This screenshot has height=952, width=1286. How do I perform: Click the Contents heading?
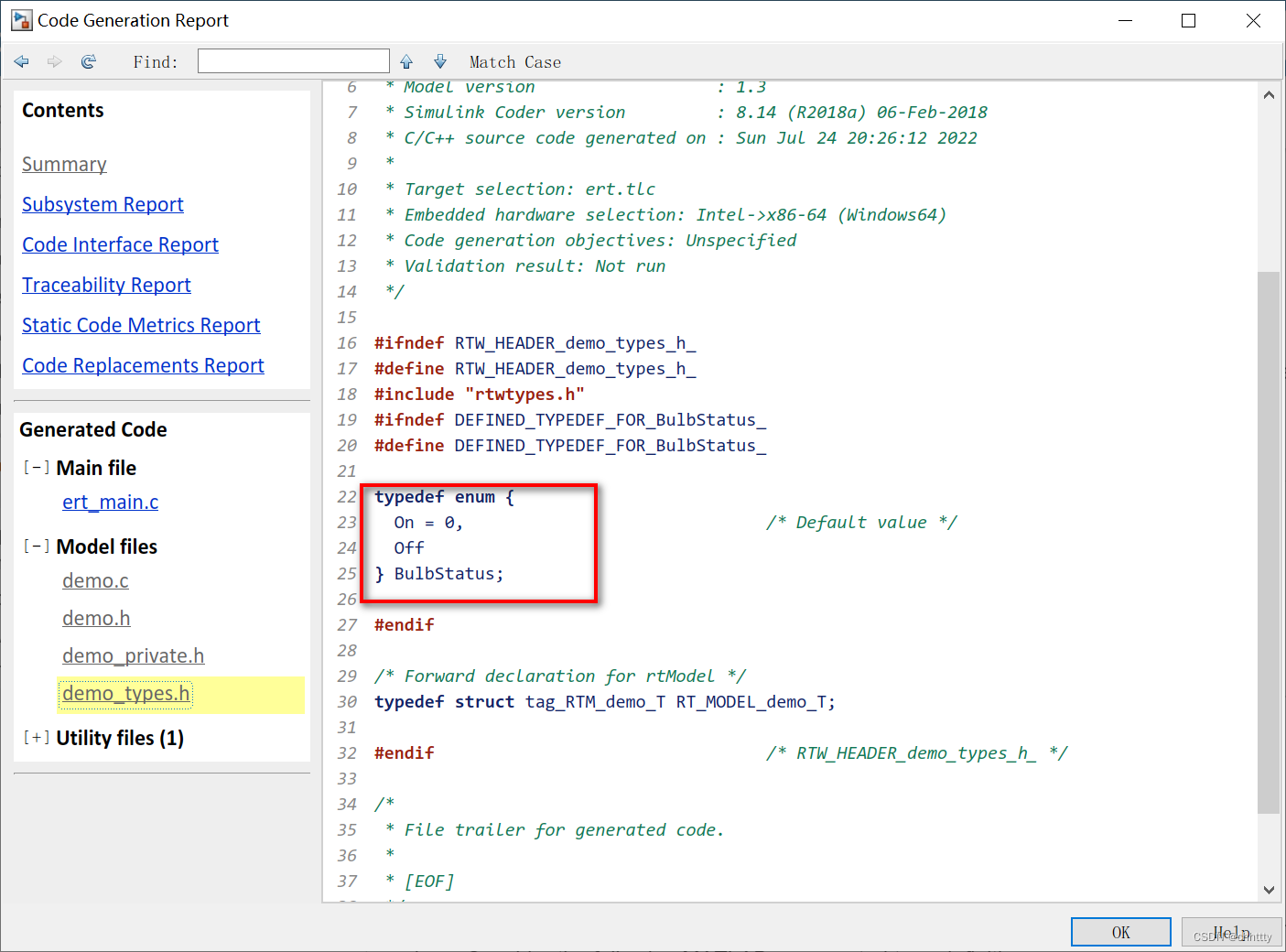(x=63, y=110)
